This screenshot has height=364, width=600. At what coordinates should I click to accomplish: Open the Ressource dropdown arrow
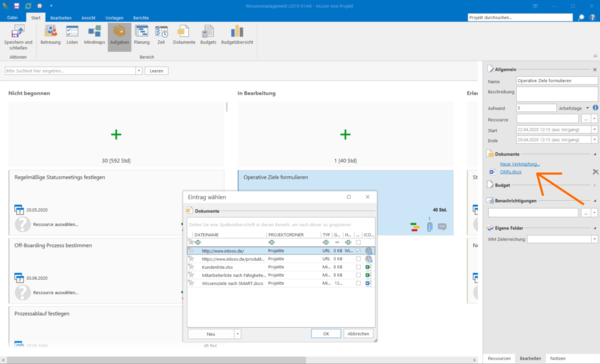[x=594, y=119]
